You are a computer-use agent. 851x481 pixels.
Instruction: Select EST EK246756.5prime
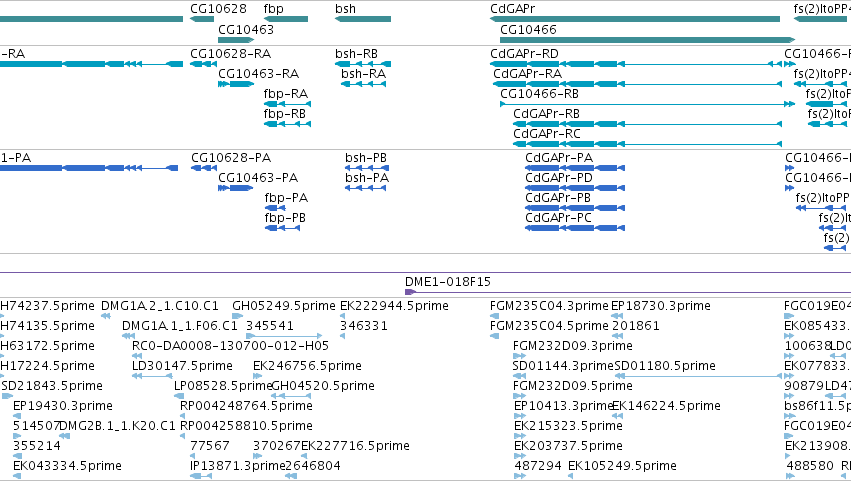(x=307, y=366)
